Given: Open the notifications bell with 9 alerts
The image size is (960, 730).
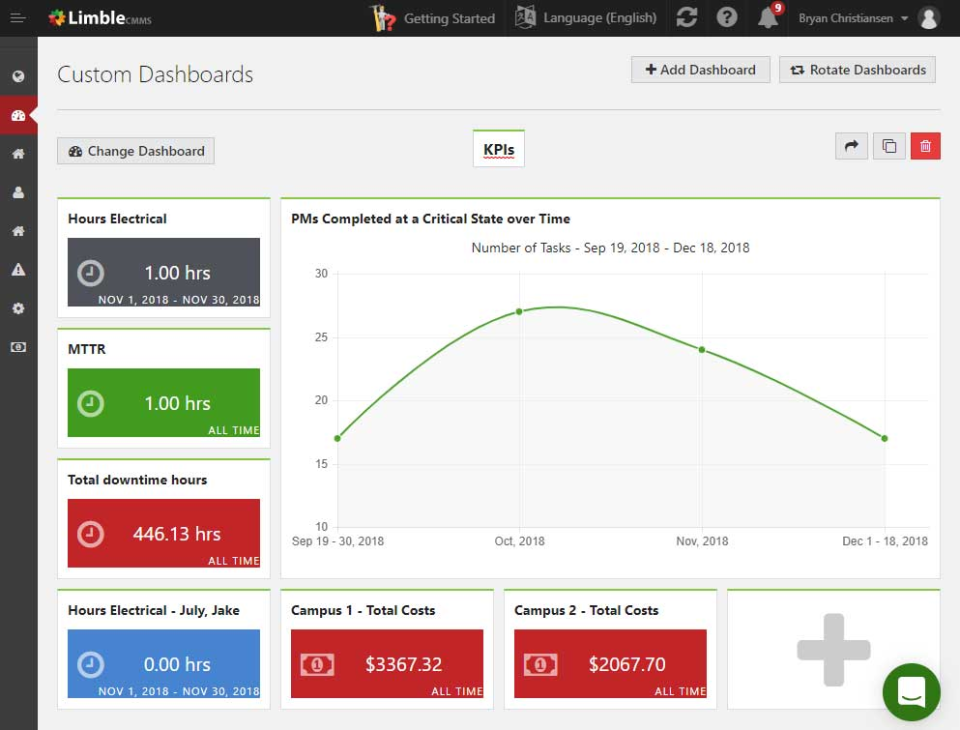Looking at the screenshot, I should [x=767, y=17].
